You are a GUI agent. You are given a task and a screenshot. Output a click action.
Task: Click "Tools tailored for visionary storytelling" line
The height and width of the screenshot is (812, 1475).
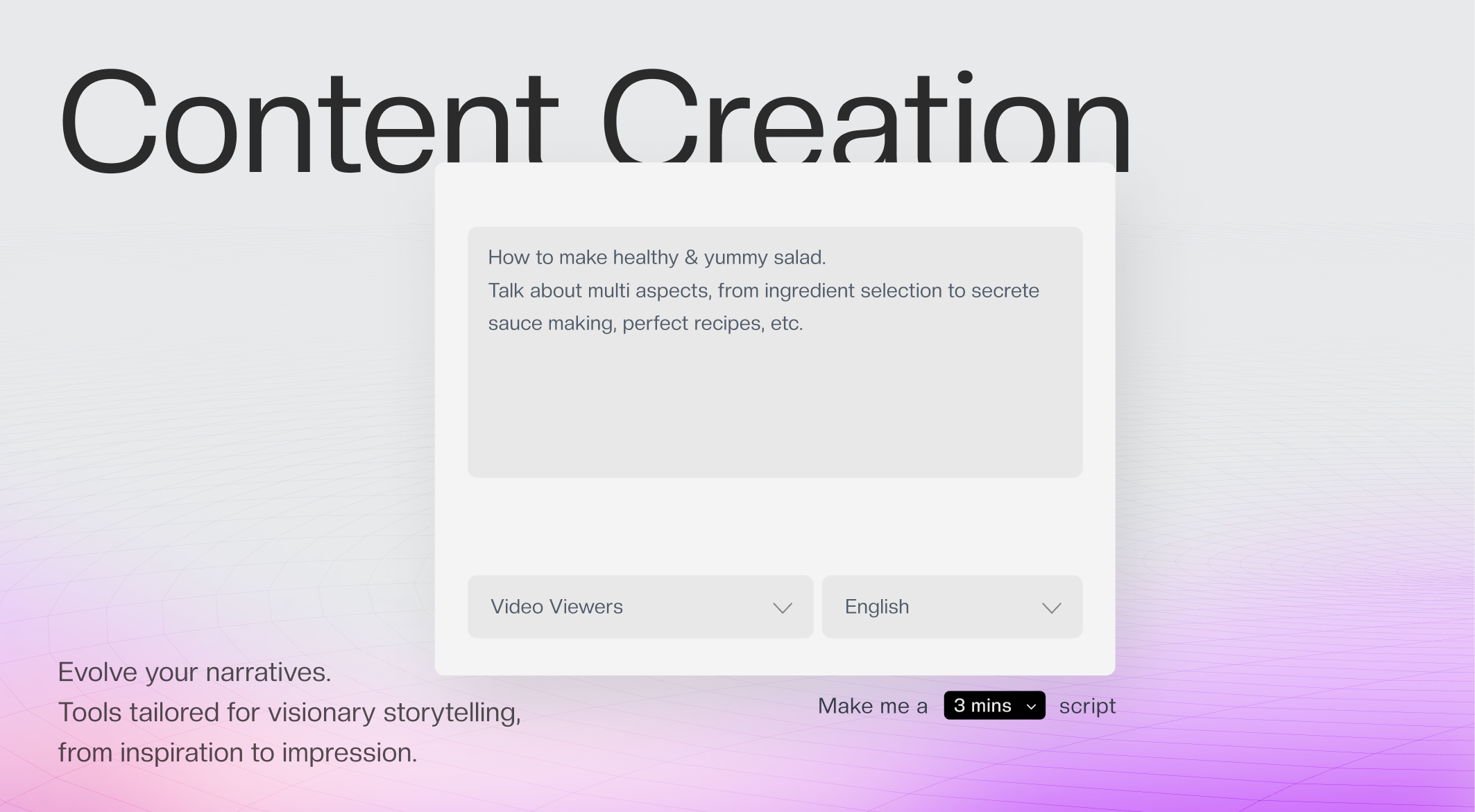[x=289, y=712]
